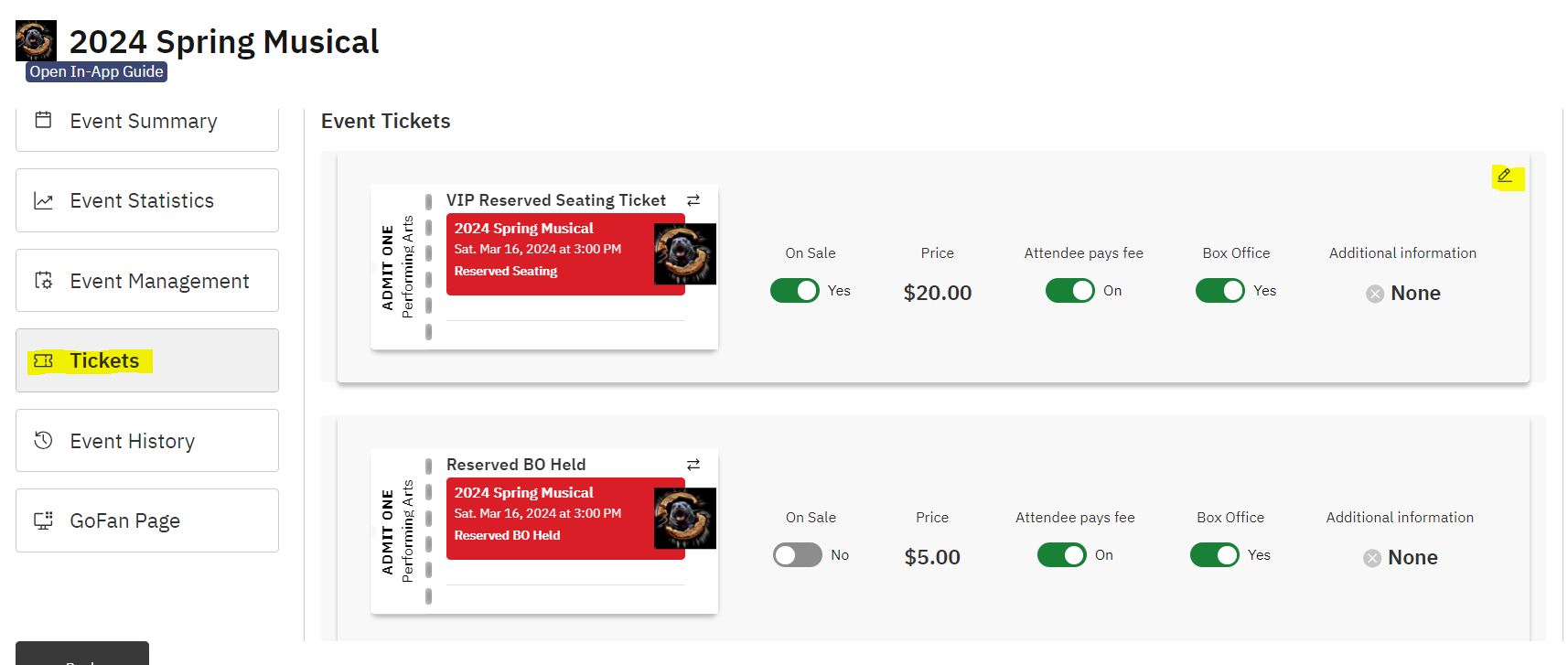Image resolution: width=1568 pixels, height=665 pixels.
Task: Click the None indicator under Reserved BO Held
Action: point(1371,557)
